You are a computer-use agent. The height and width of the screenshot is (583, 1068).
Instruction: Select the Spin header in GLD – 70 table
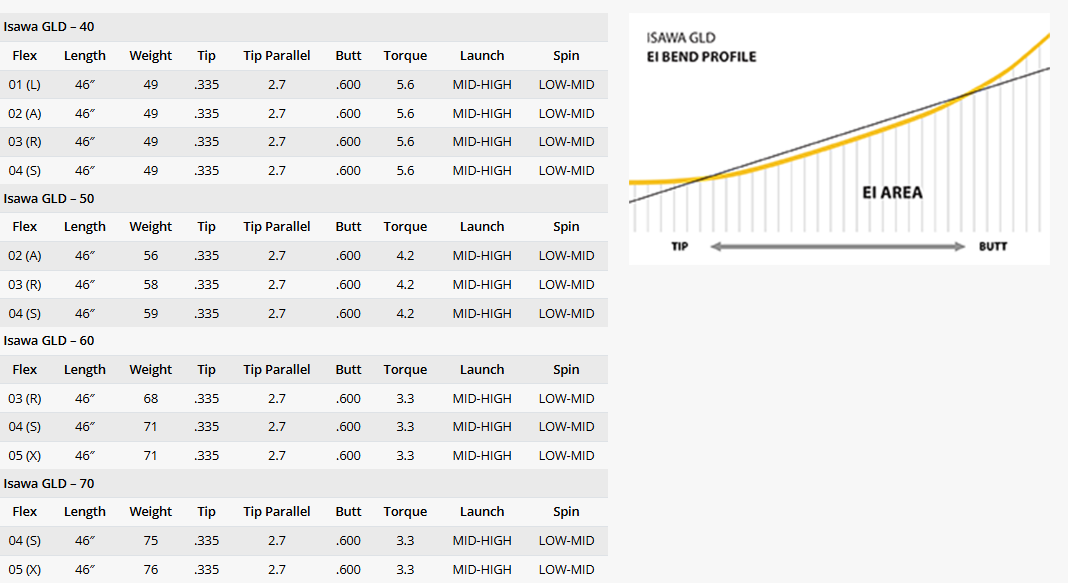pos(566,512)
